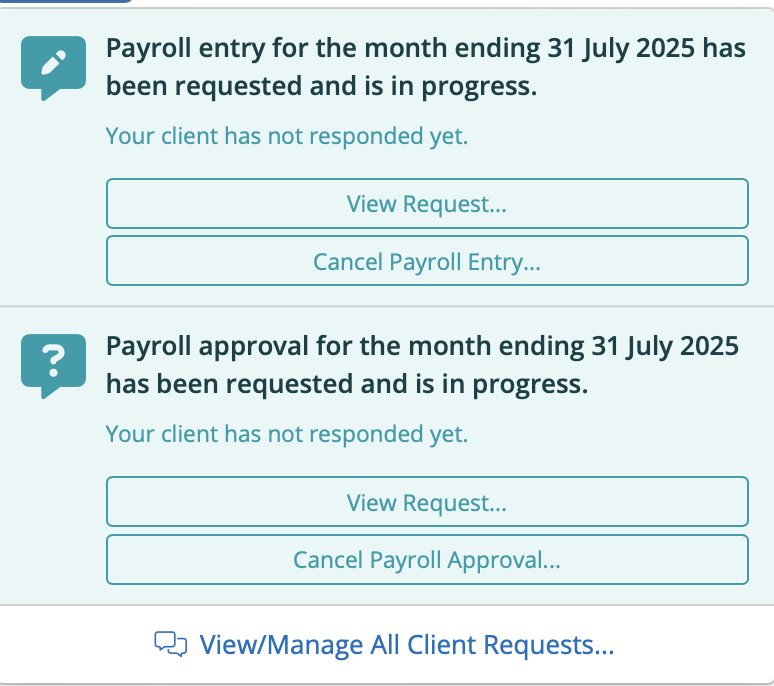Viewport: 774px width, 686px height.
Task: Click 'Your client has not responded yet' under payroll entry
Action: (x=287, y=136)
